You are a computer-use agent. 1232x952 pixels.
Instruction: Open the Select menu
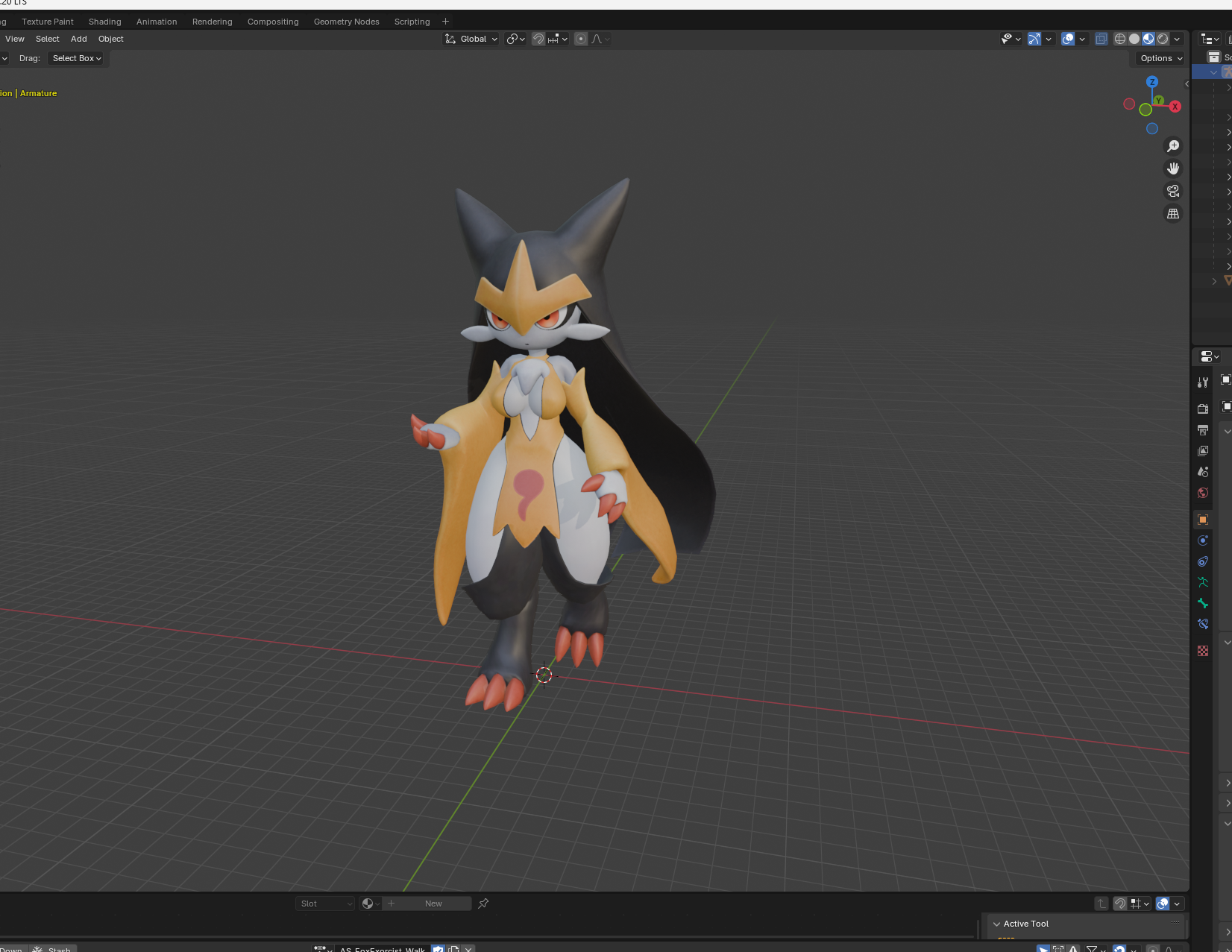[48, 39]
